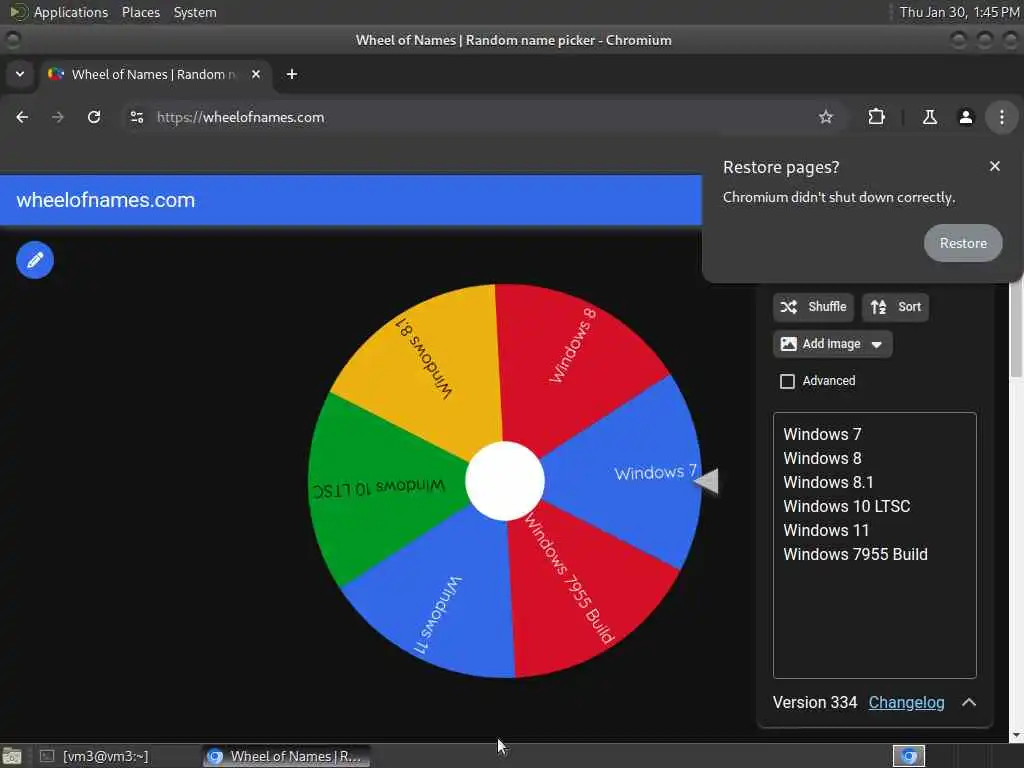Screen dimensions: 1024x768
Task: Click the address bar URL
Action: (x=240, y=117)
